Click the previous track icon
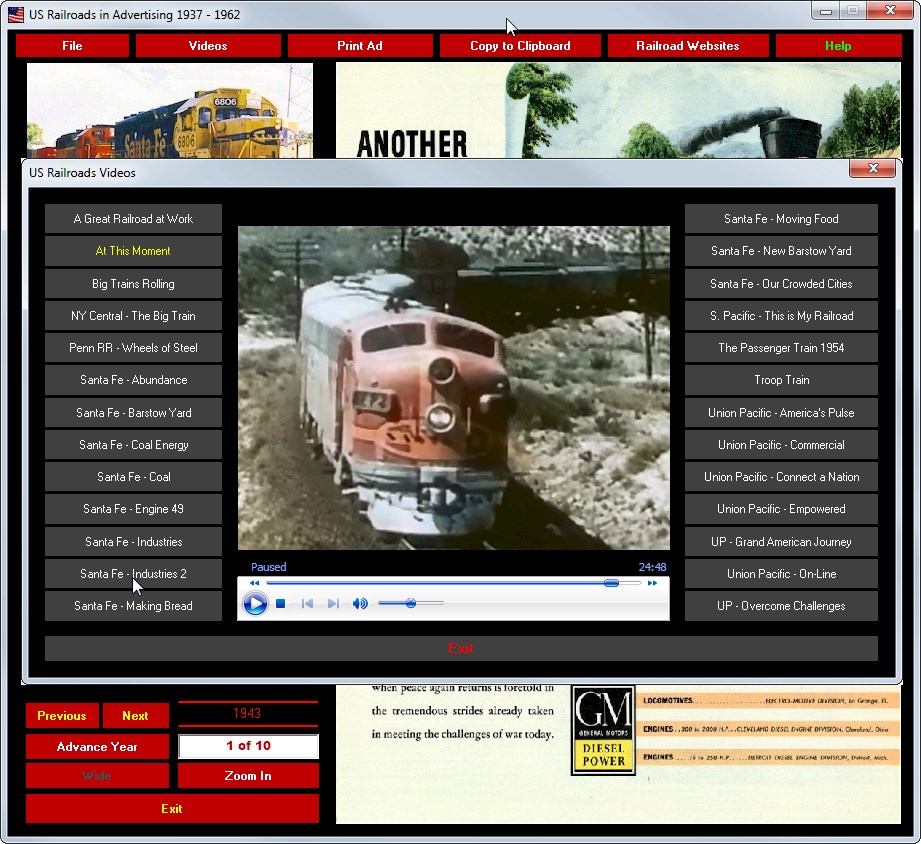This screenshot has height=844, width=921. [307, 603]
